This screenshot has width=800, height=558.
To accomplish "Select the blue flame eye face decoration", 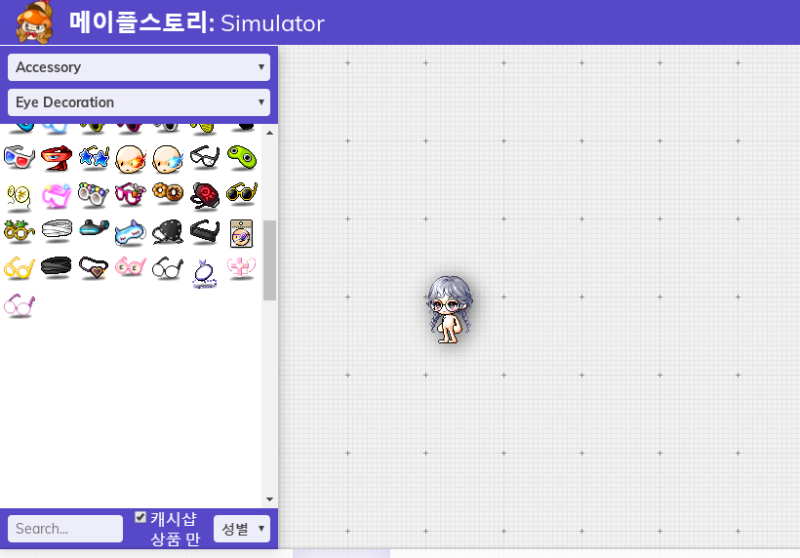I will 168,159.
